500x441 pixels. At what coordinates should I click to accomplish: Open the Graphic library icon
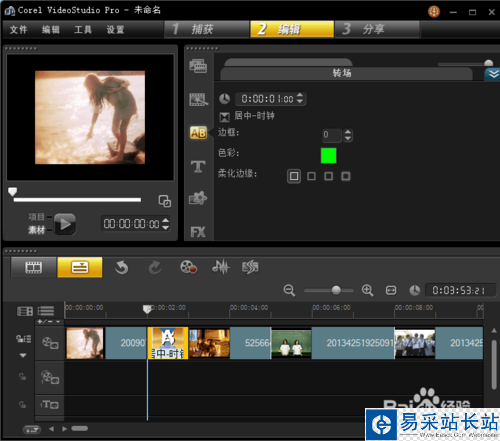coord(198,198)
